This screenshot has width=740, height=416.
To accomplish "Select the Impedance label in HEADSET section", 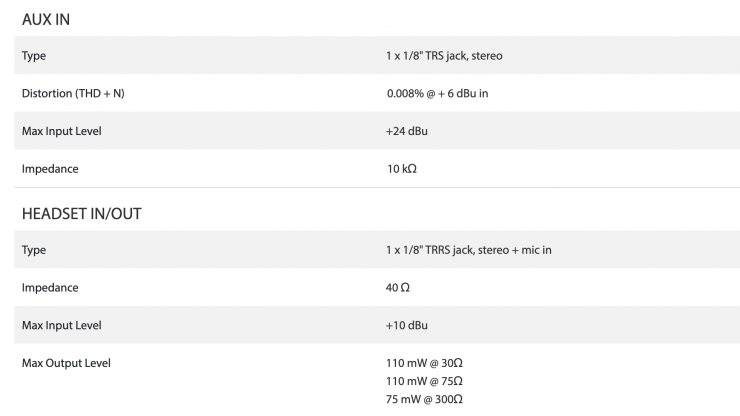I will (x=50, y=288).
